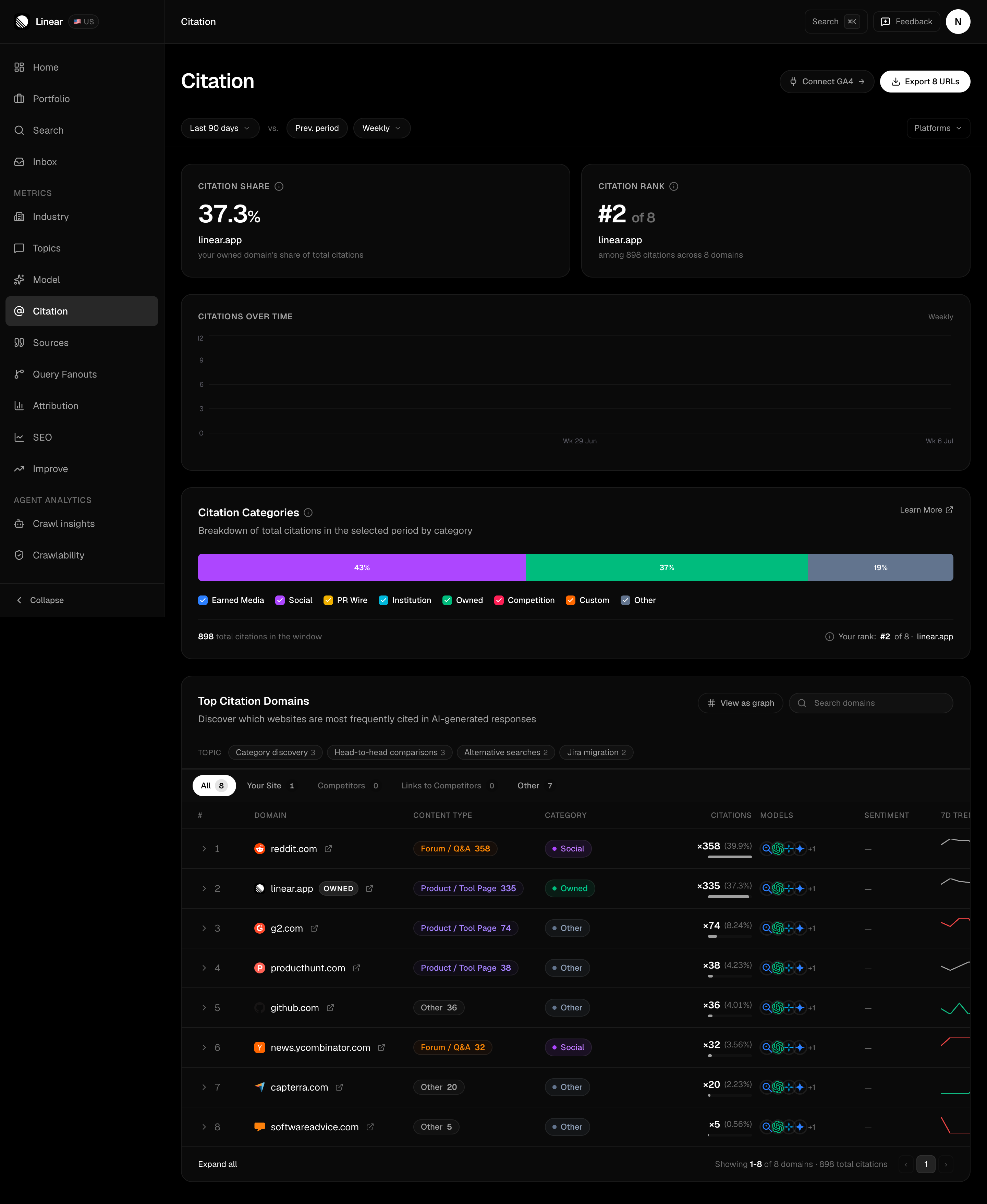The width and height of the screenshot is (987, 1204).
Task: Select the Other 7 domains tab
Action: pyautogui.click(x=534, y=786)
